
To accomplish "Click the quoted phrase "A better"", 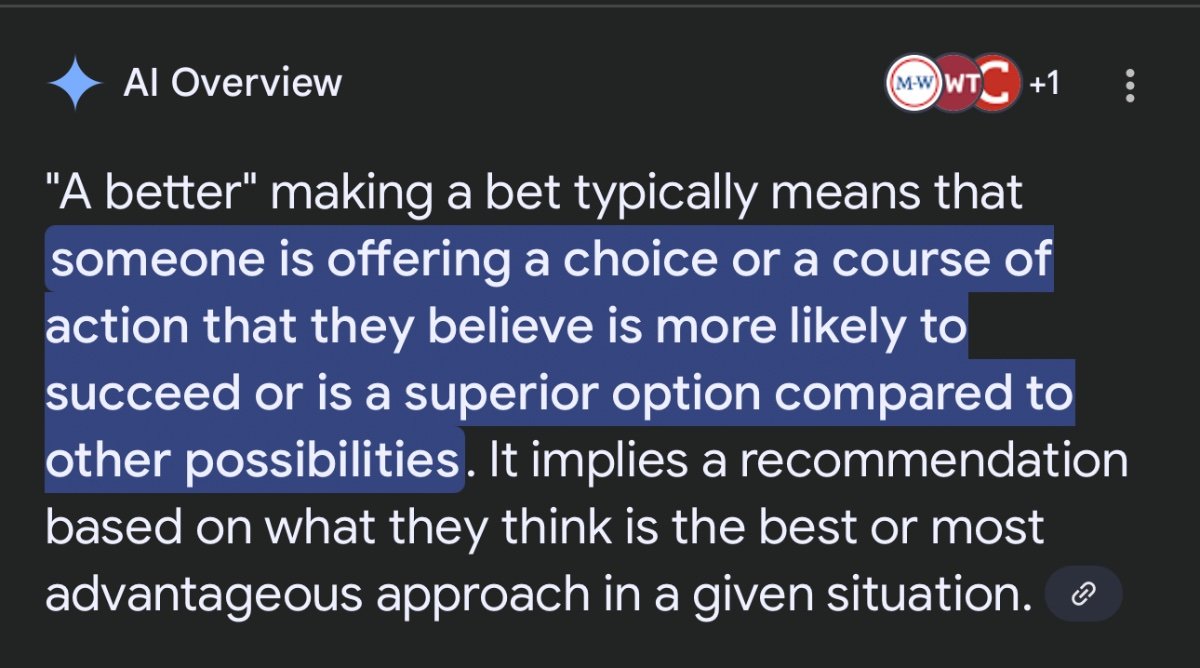I will (152, 193).
